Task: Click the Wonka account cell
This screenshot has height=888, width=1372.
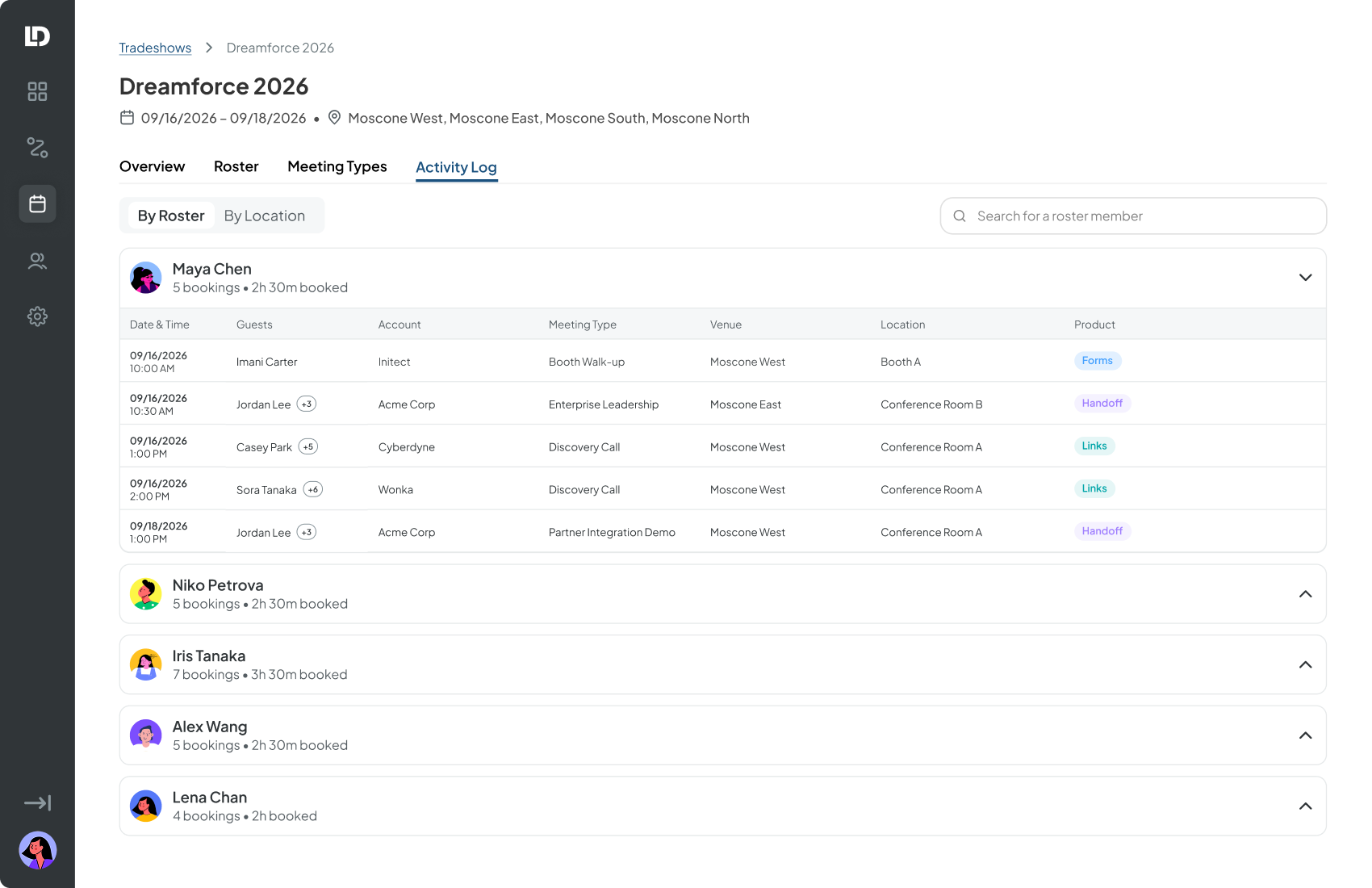Action: [x=395, y=490]
